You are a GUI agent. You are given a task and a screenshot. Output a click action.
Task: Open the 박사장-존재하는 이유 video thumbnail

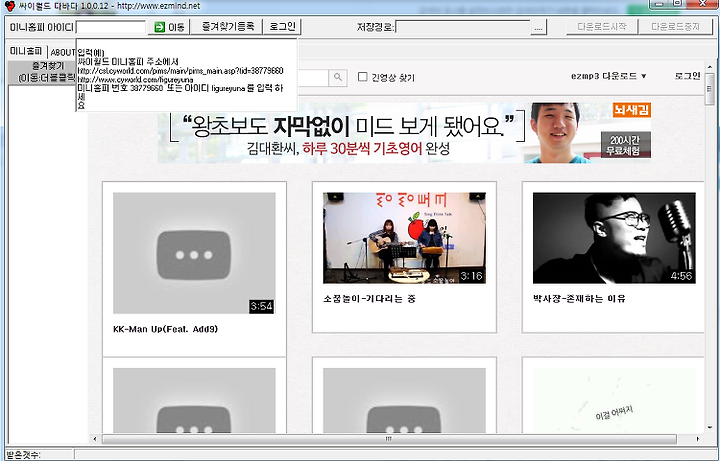[x=614, y=238]
